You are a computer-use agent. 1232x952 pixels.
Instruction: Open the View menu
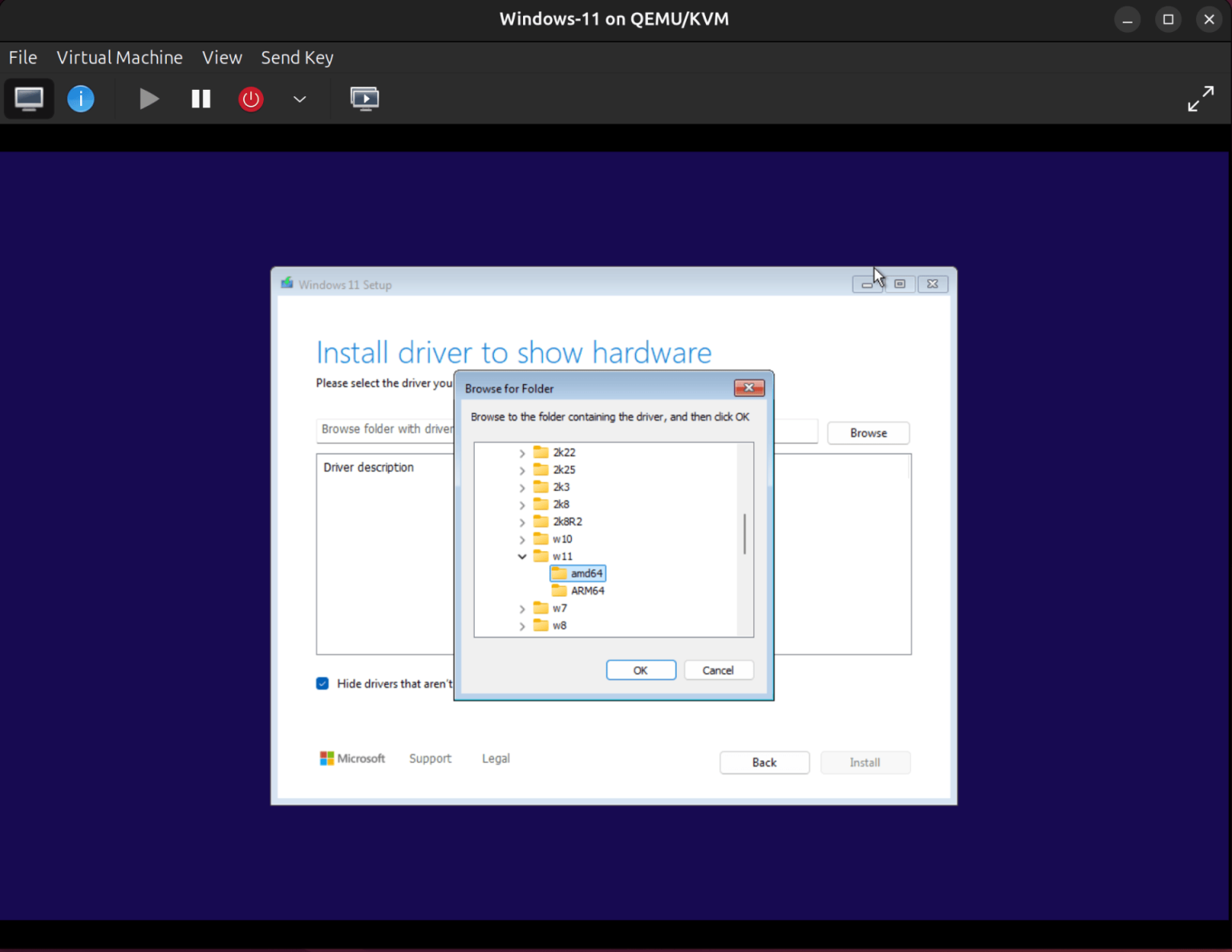[222, 57]
